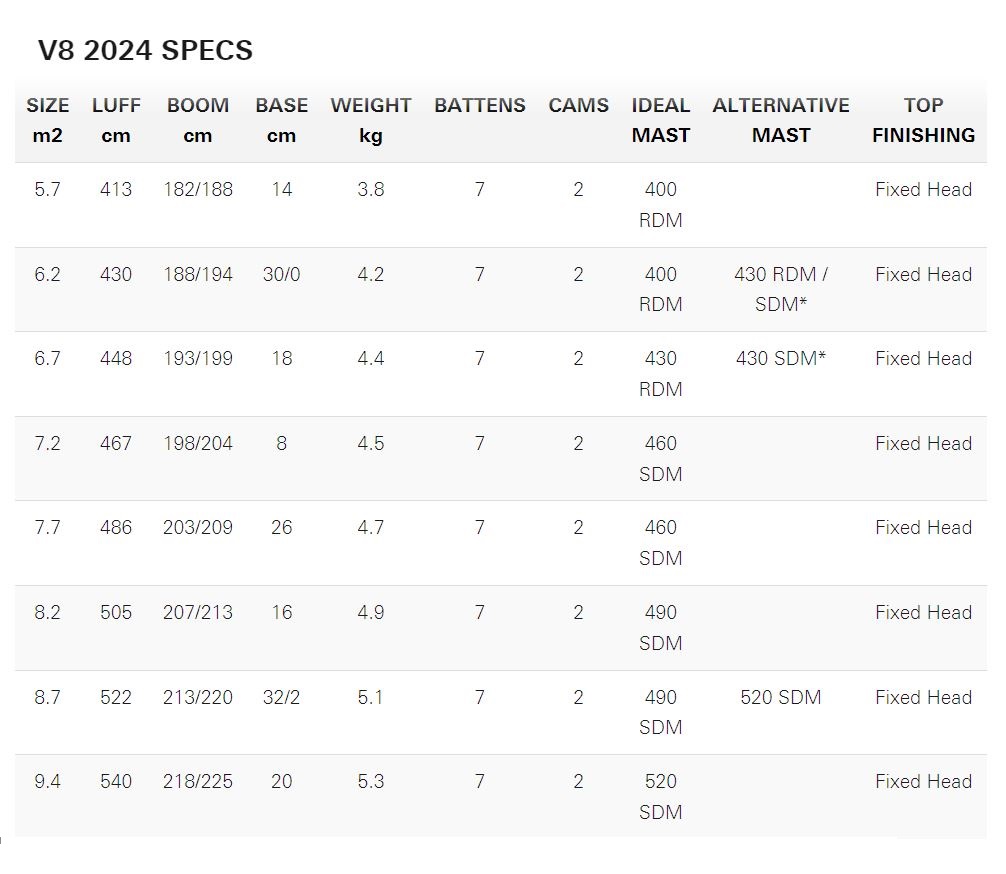Select the ALTERNATIVE MAST column header
Image resolution: width=1006 pixels, height=874 pixels.
[x=781, y=120]
